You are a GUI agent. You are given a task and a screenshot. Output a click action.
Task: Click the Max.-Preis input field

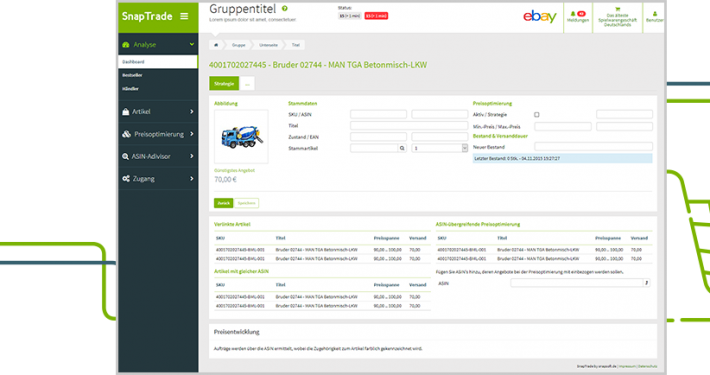[x=624, y=126]
